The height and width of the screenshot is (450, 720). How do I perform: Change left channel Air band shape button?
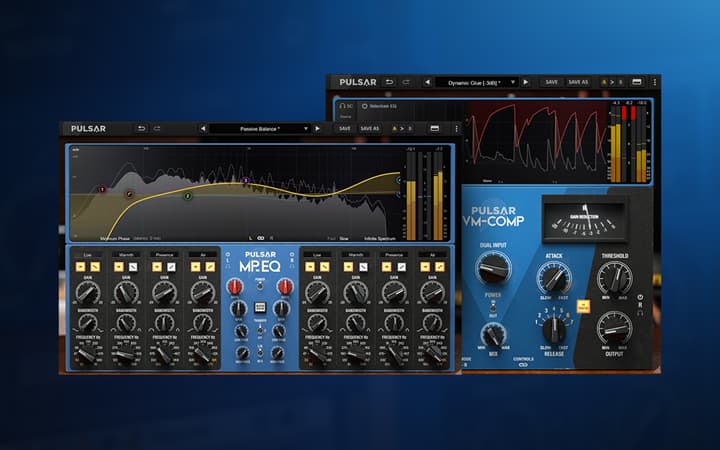(x=210, y=267)
